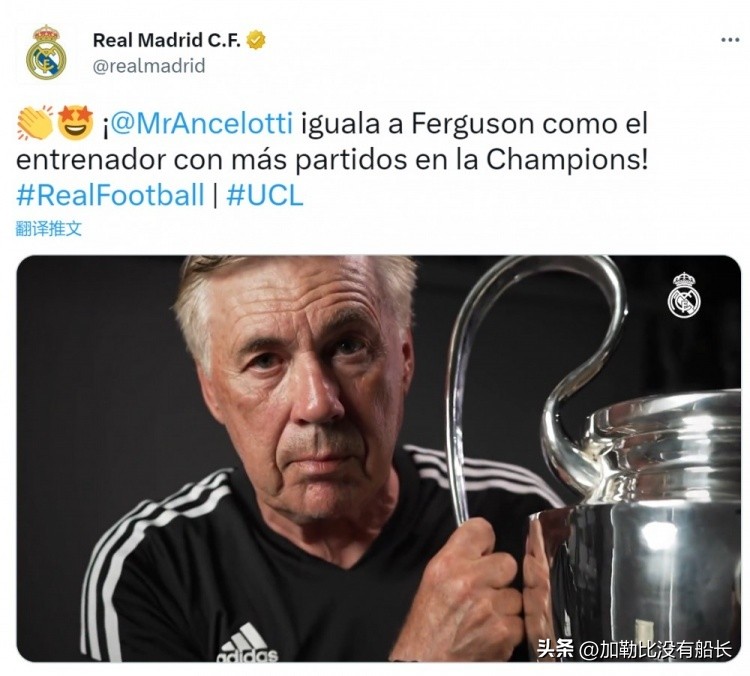Click the white Real Madrid watermark crest
Screen dimensions: 750x676
pos(684,295)
